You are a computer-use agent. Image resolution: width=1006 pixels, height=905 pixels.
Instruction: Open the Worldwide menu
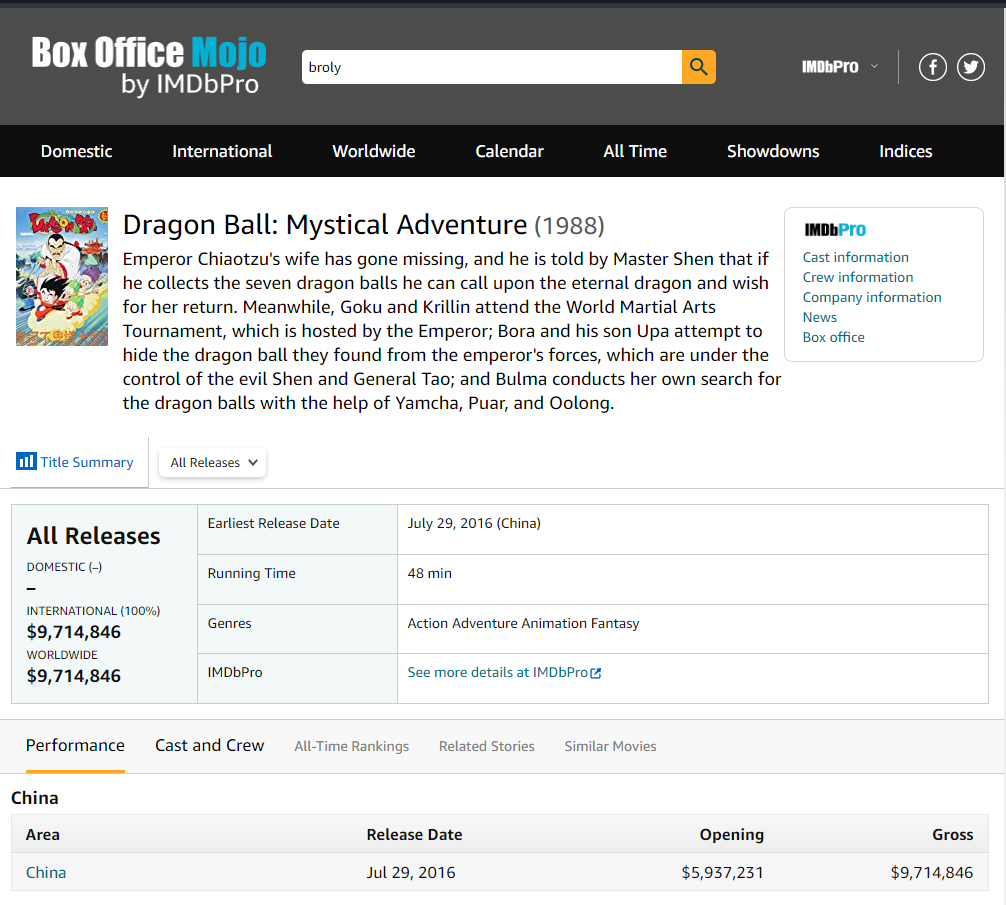pos(373,151)
